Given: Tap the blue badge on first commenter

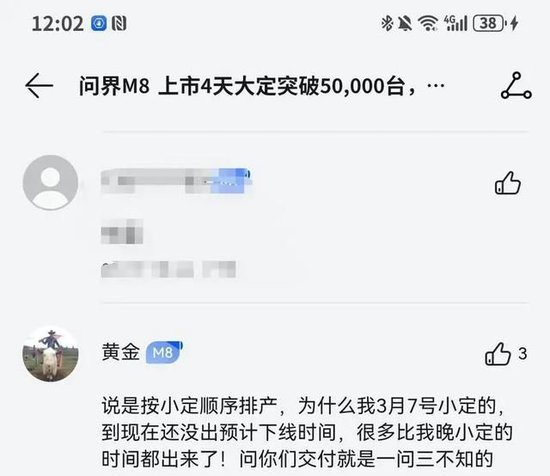Looking at the screenshot, I should [231, 181].
